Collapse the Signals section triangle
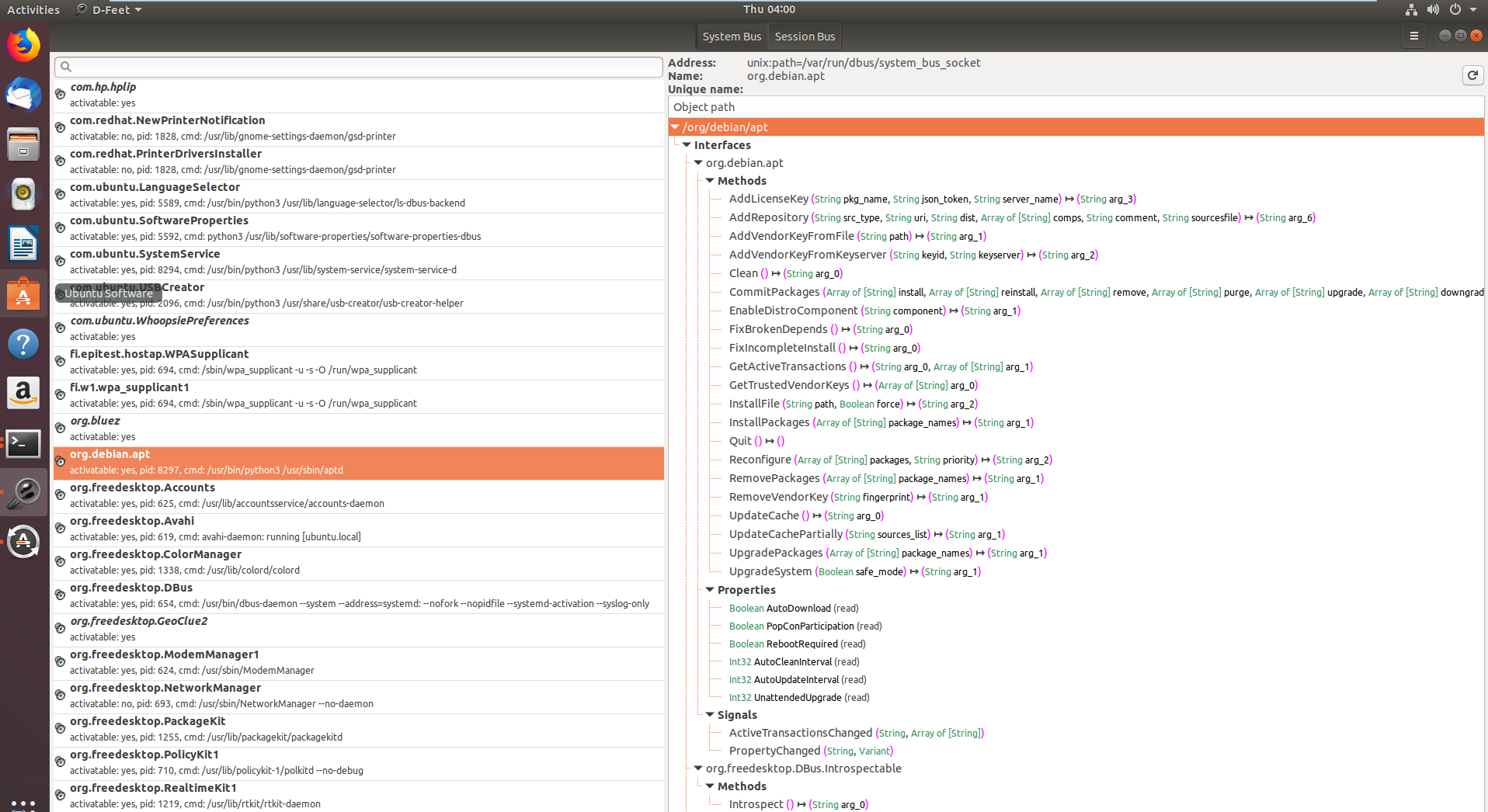The height and width of the screenshot is (812, 1488). pyautogui.click(x=710, y=715)
